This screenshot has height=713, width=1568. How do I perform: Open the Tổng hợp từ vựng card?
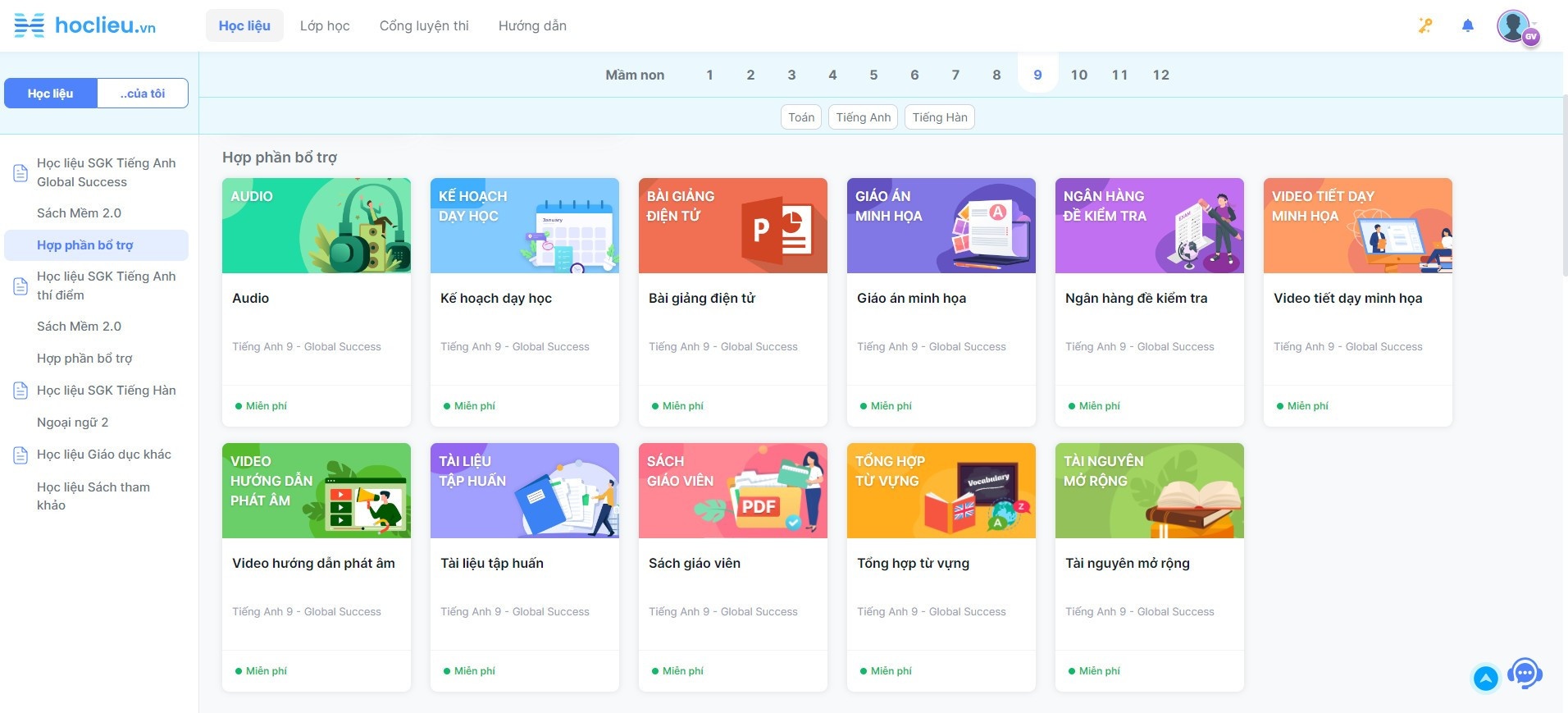click(x=941, y=566)
